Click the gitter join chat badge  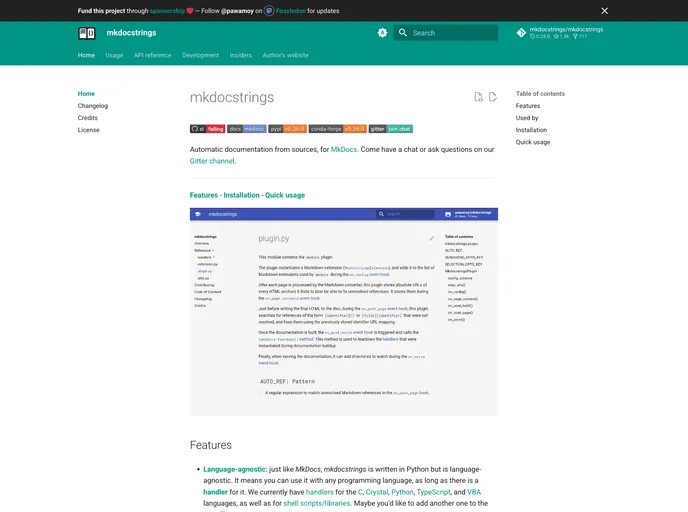pyautogui.click(x=391, y=129)
